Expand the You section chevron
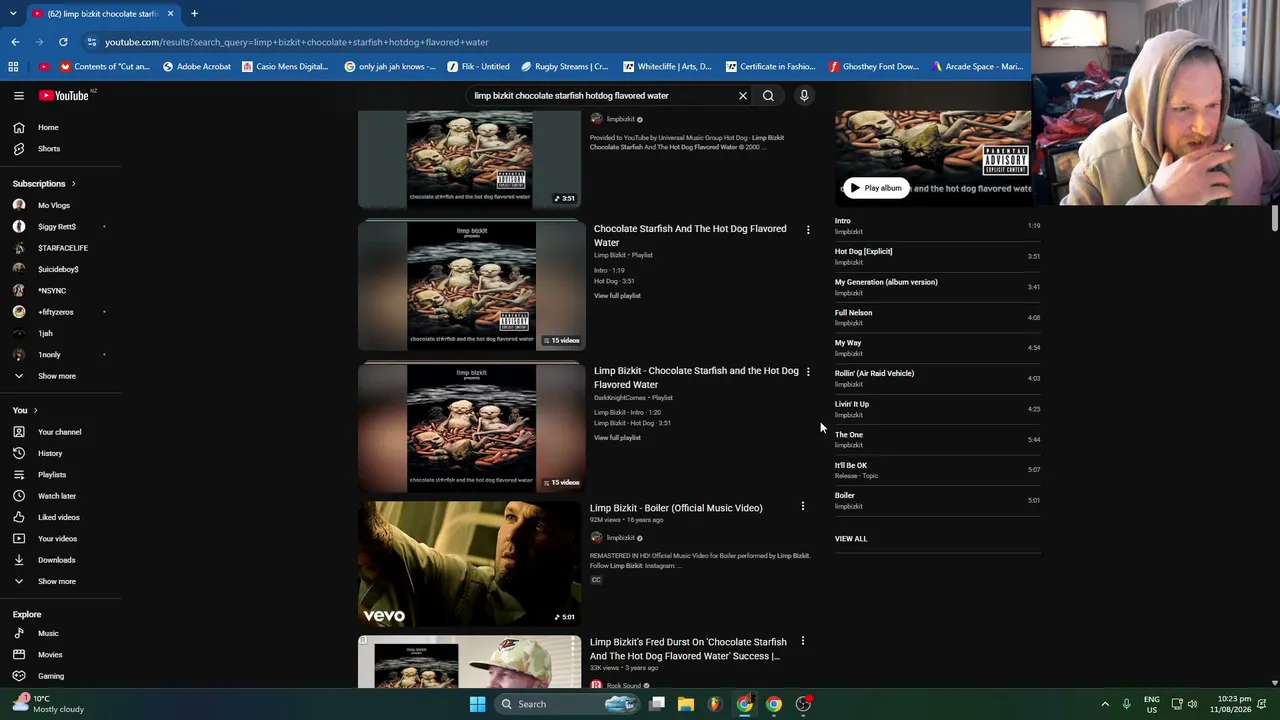1280x720 pixels. (35, 410)
